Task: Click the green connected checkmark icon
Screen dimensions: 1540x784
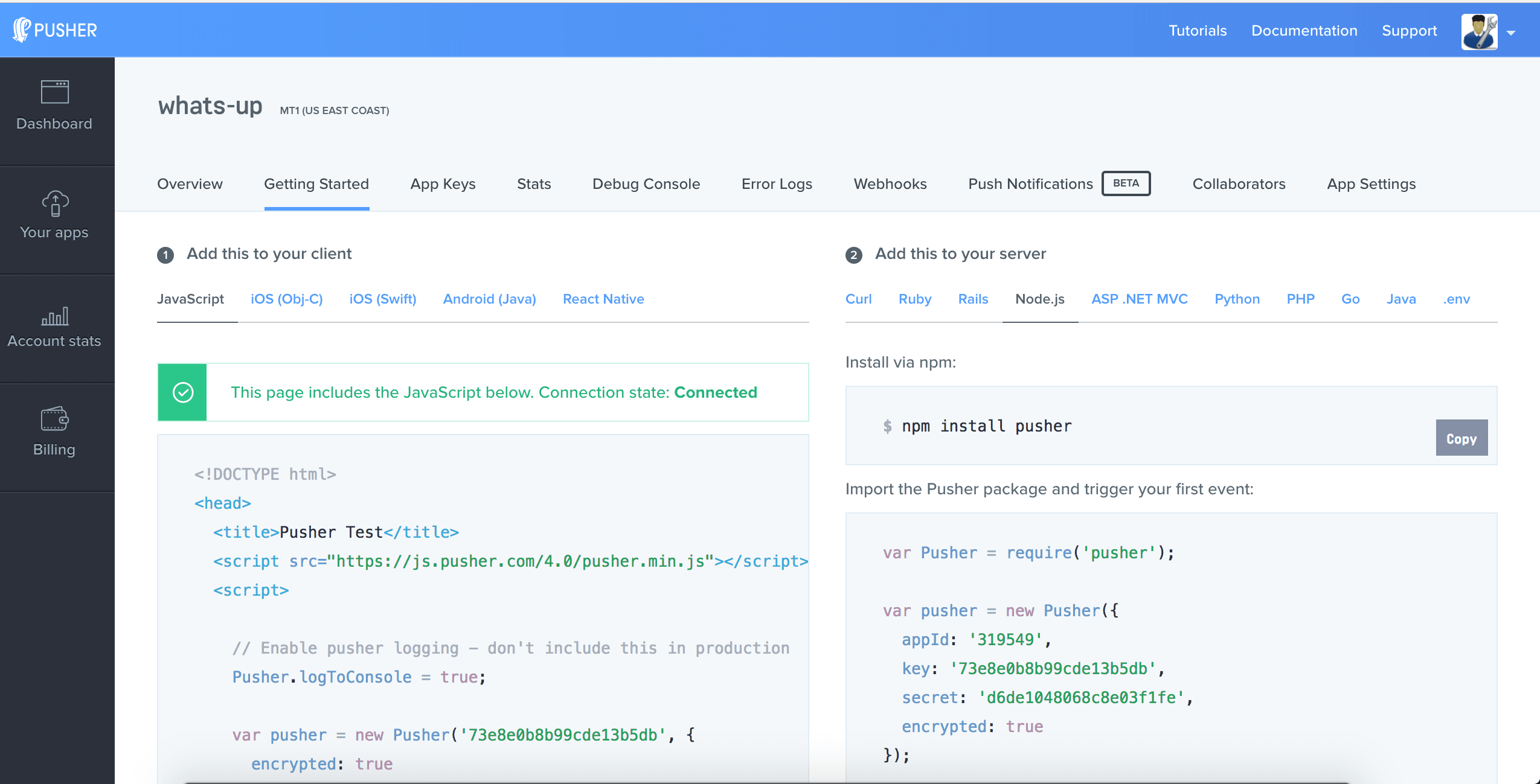Action: click(182, 392)
